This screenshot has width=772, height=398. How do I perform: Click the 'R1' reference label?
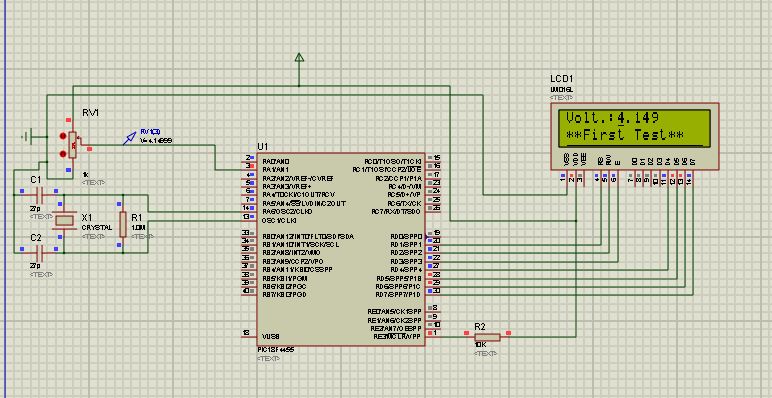pyautogui.click(x=137, y=217)
